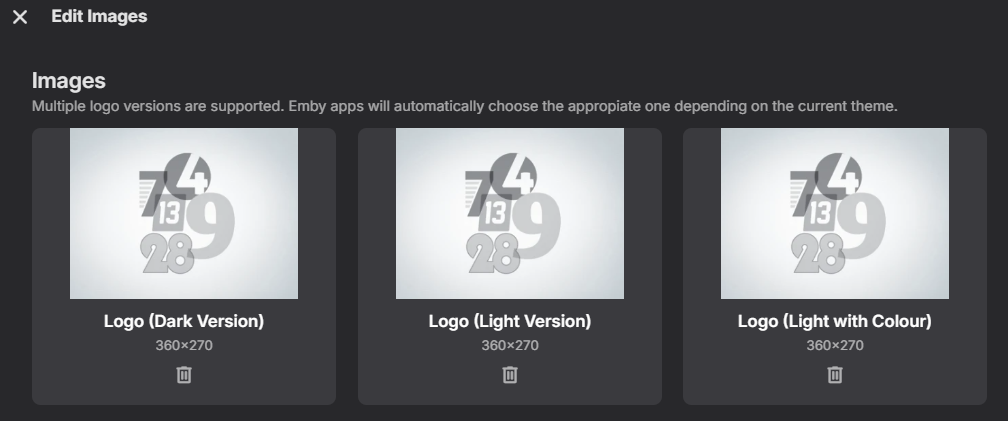1008x421 pixels.
Task: Delete the Logo (Light Version) image
Action: tap(510, 374)
